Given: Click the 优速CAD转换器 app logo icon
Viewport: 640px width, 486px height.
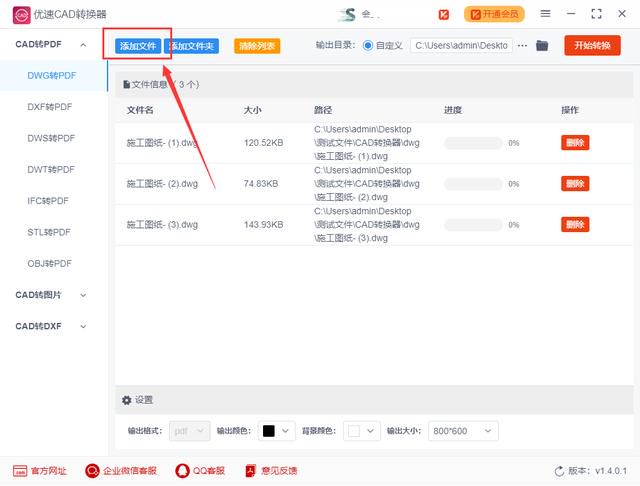Looking at the screenshot, I should 21,15.
